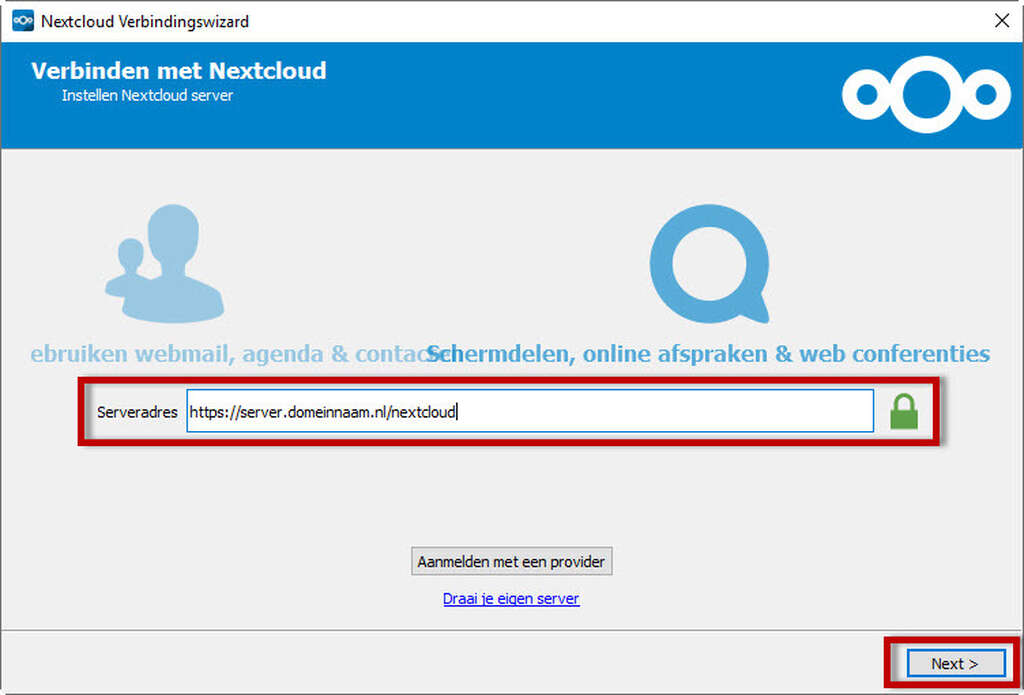Click the Nextcloud app icon in title bar
The width and height of the screenshot is (1024, 695).
coord(23,21)
